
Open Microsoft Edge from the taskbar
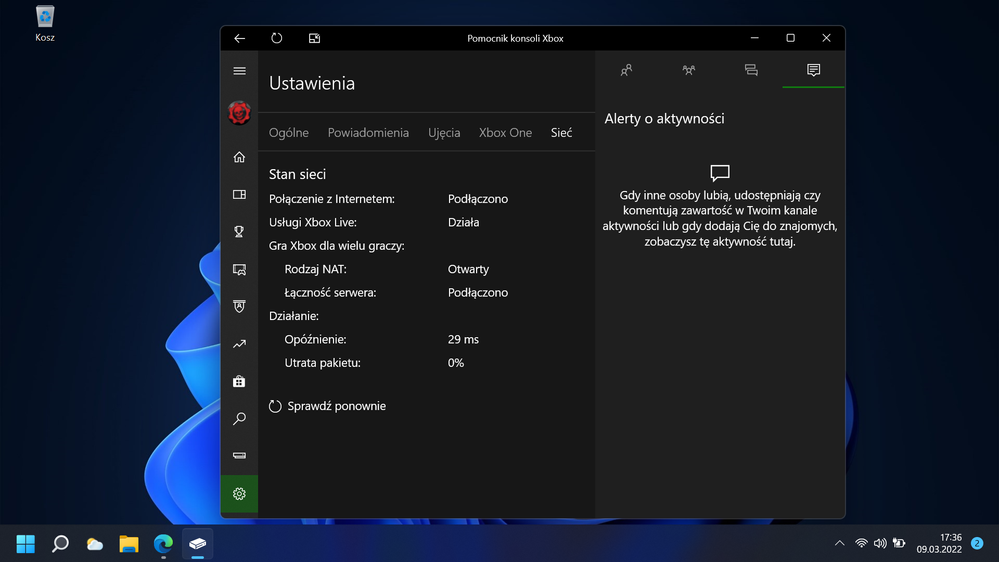pos(163,544)
